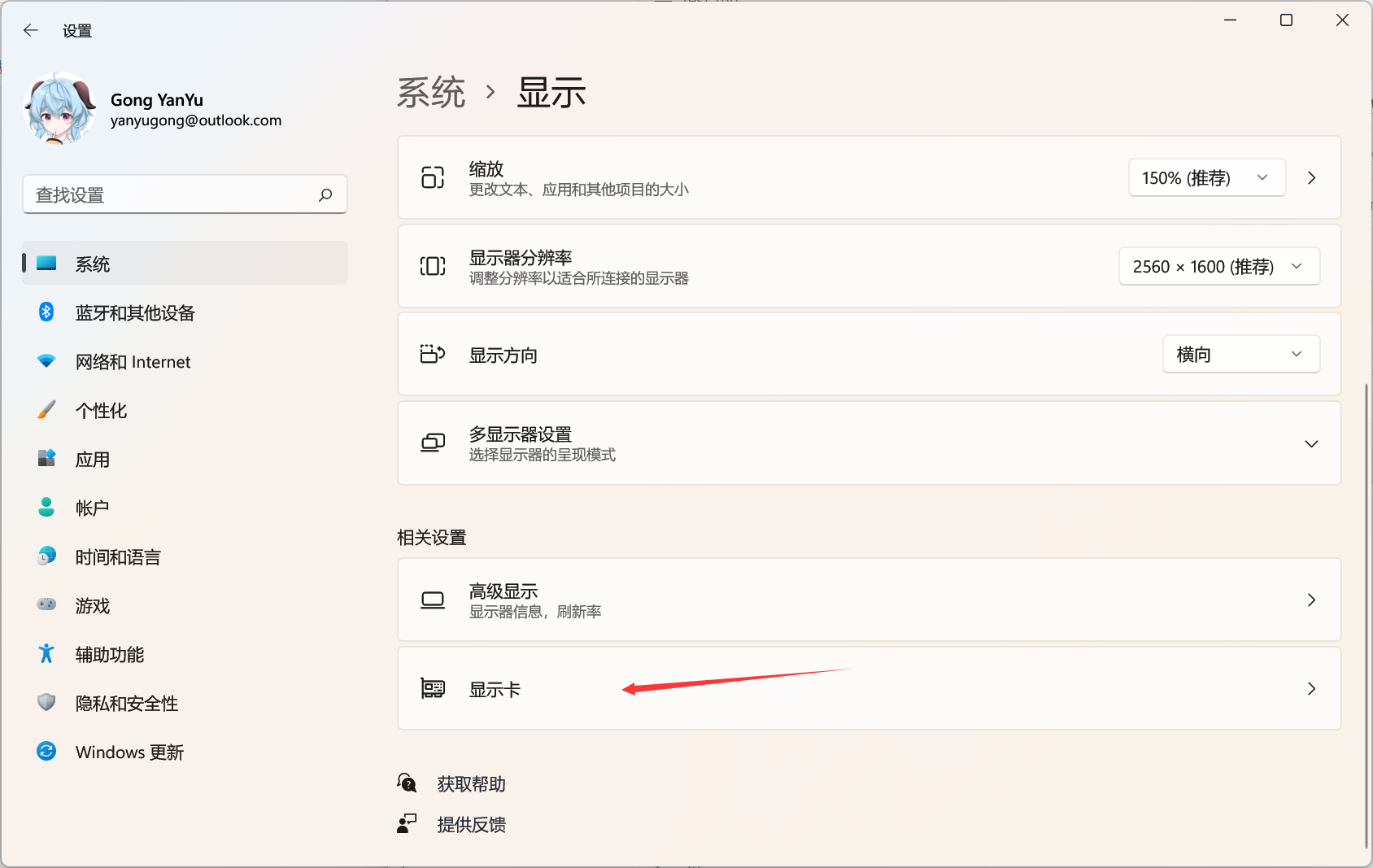This screenshot has height=868, width=1373.
Task: Open the display resolution dropdown
Action: tap(1218, 267)
